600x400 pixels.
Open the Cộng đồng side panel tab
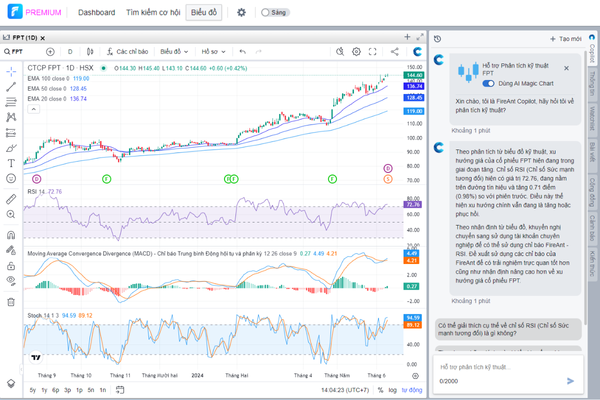coord(592,193)
